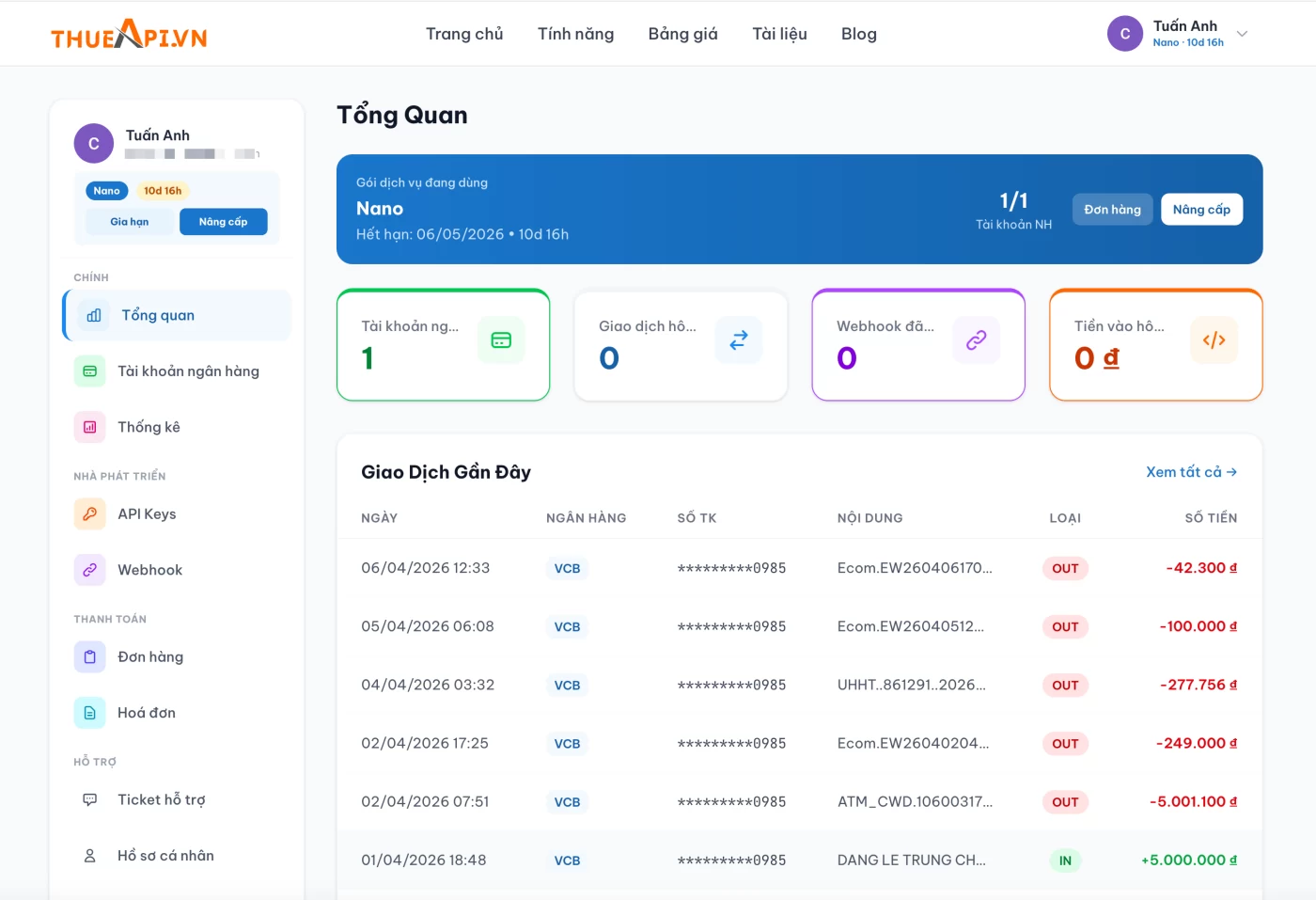Viewport: 1316px width, 900px height.
Task: Click the 01/04/2026 18:48 IN transaction row
Action: (799, 861)
